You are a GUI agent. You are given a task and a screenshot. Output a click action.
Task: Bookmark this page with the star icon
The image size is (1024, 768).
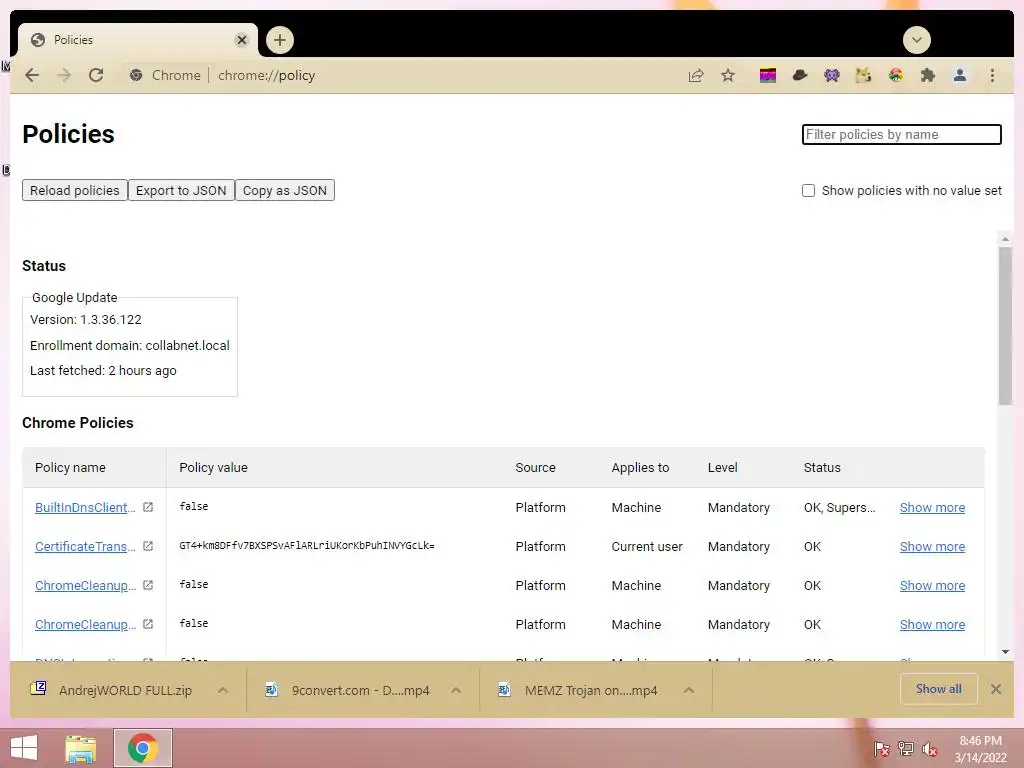[728, 75]
